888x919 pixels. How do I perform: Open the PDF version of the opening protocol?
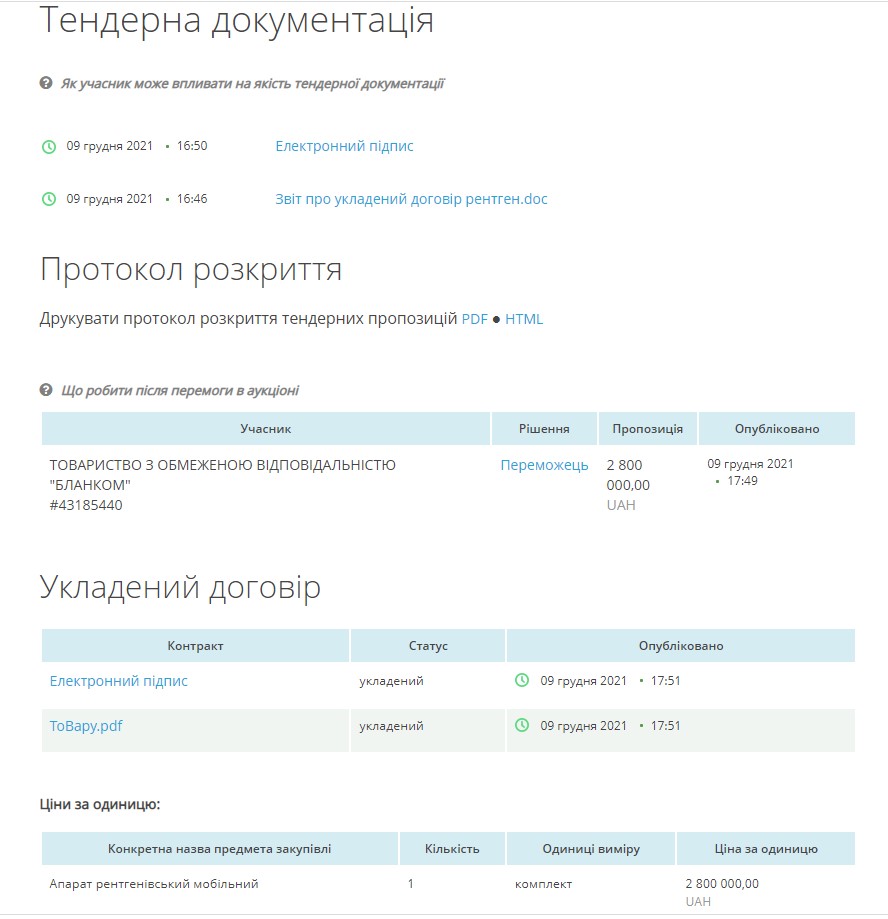click(x=474, y=319)
